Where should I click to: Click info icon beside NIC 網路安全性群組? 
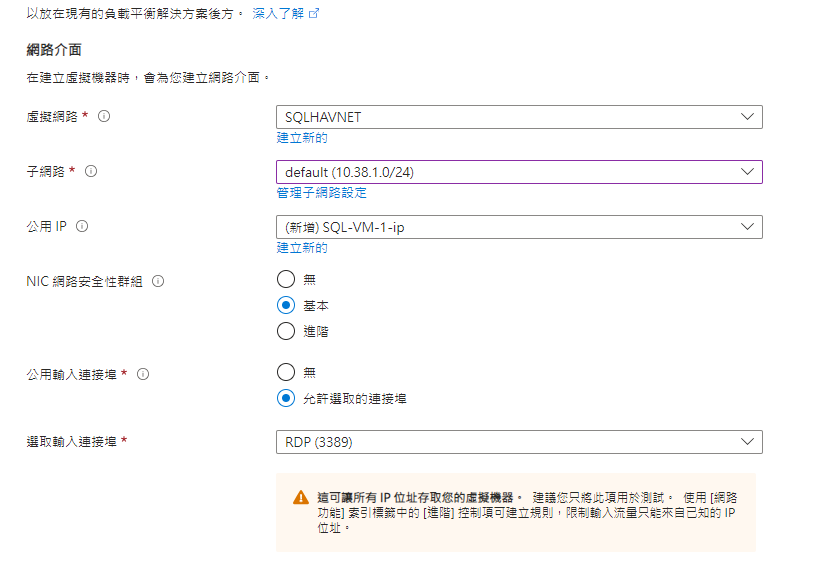pos(158,281)
